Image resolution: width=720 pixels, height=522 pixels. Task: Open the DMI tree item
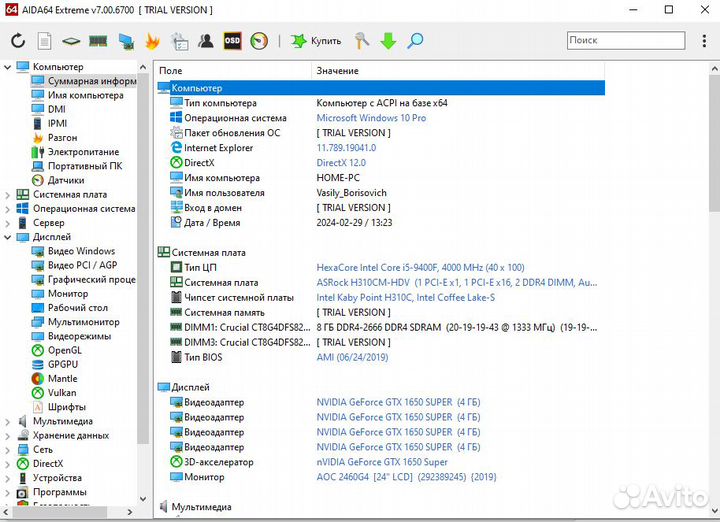click(48, 109)
